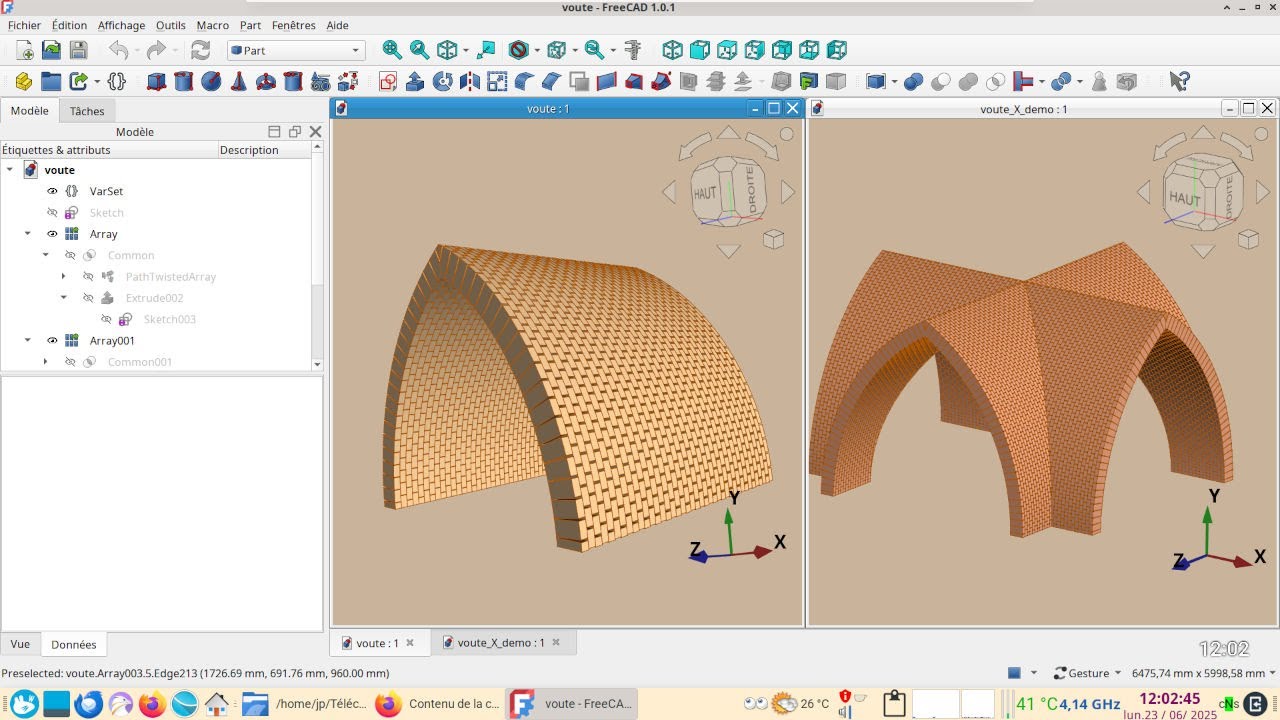The image size is (1280, 720).
Task: Open the Macro menu
Action: click(212, 25)
